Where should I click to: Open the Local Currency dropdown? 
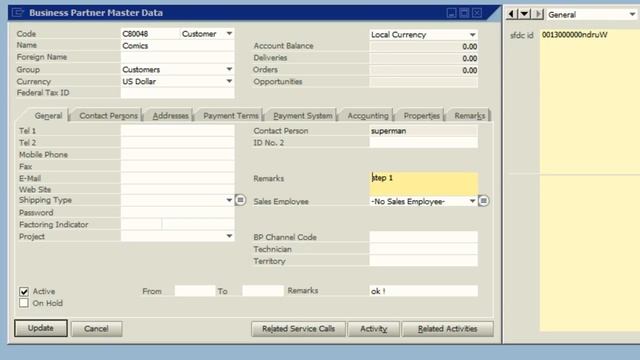(x=472, y=35)
